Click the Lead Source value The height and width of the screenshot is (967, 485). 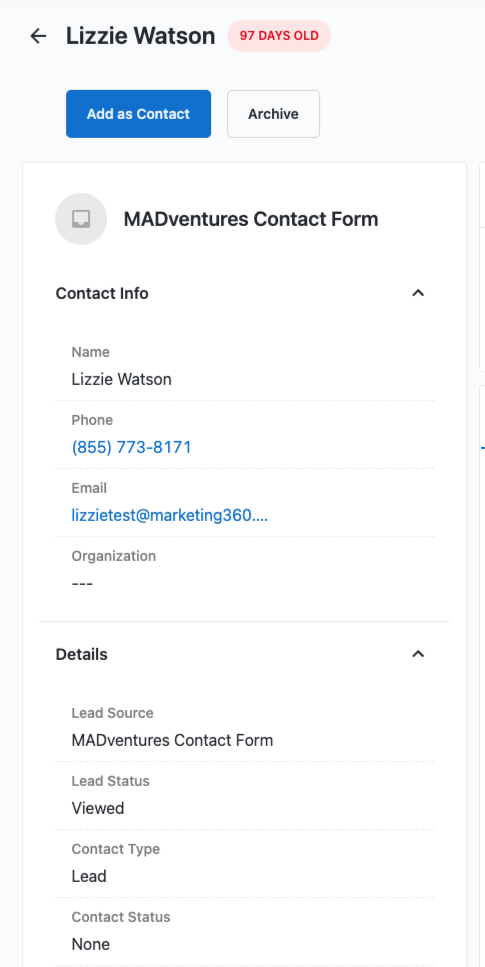click(172, 740)
